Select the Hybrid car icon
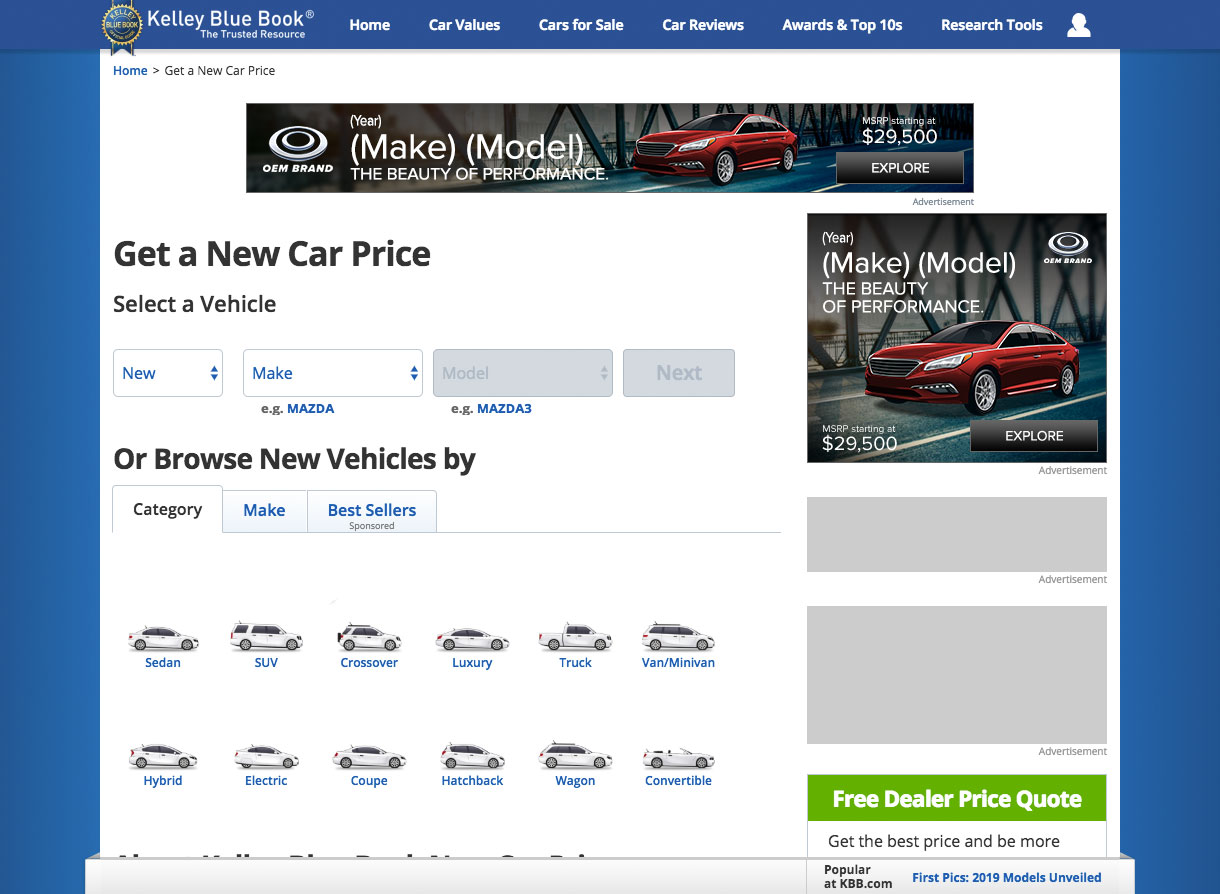This screenshot has height=894, width=1220. [x=163, y=756]
